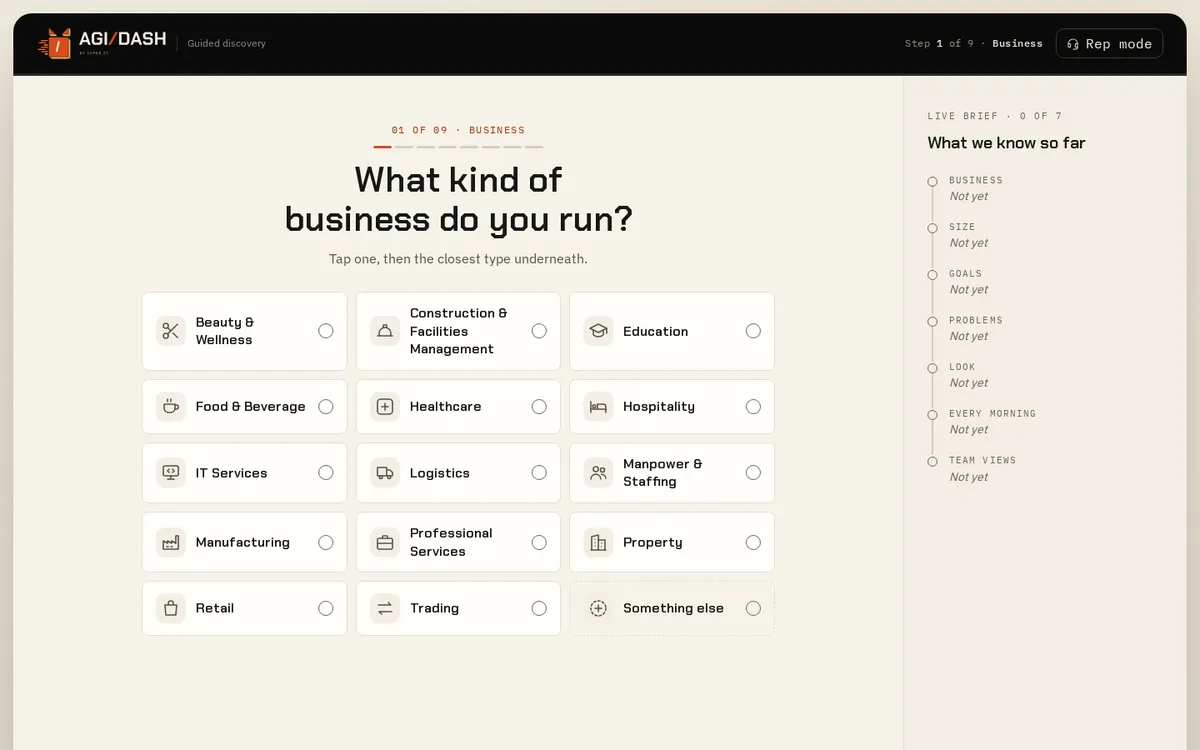This screenshot has height=750, width=1200.
Task: Click the 'Healthcare' card label
Action: (445, 407)
